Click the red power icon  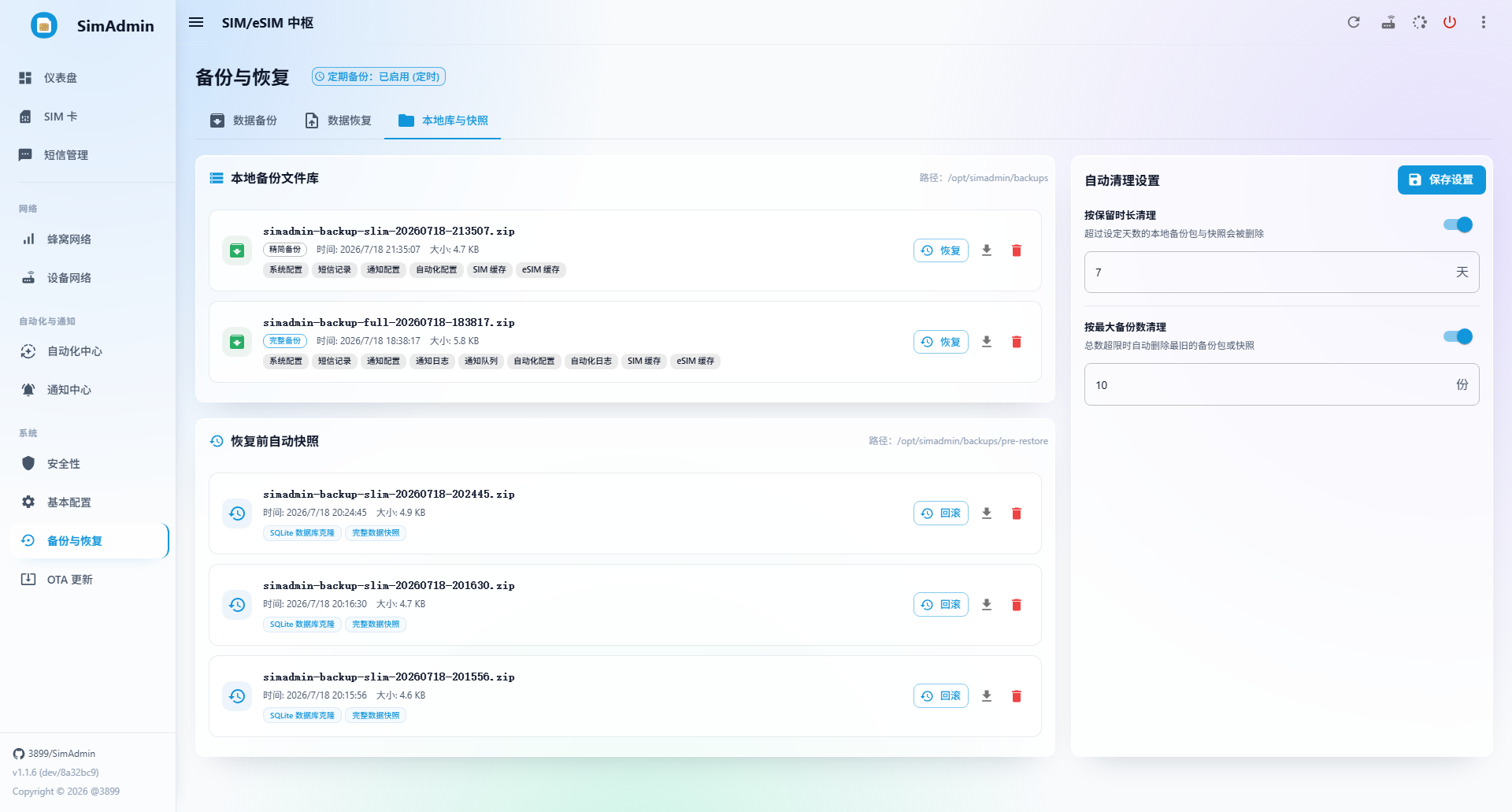(1450, 22)
